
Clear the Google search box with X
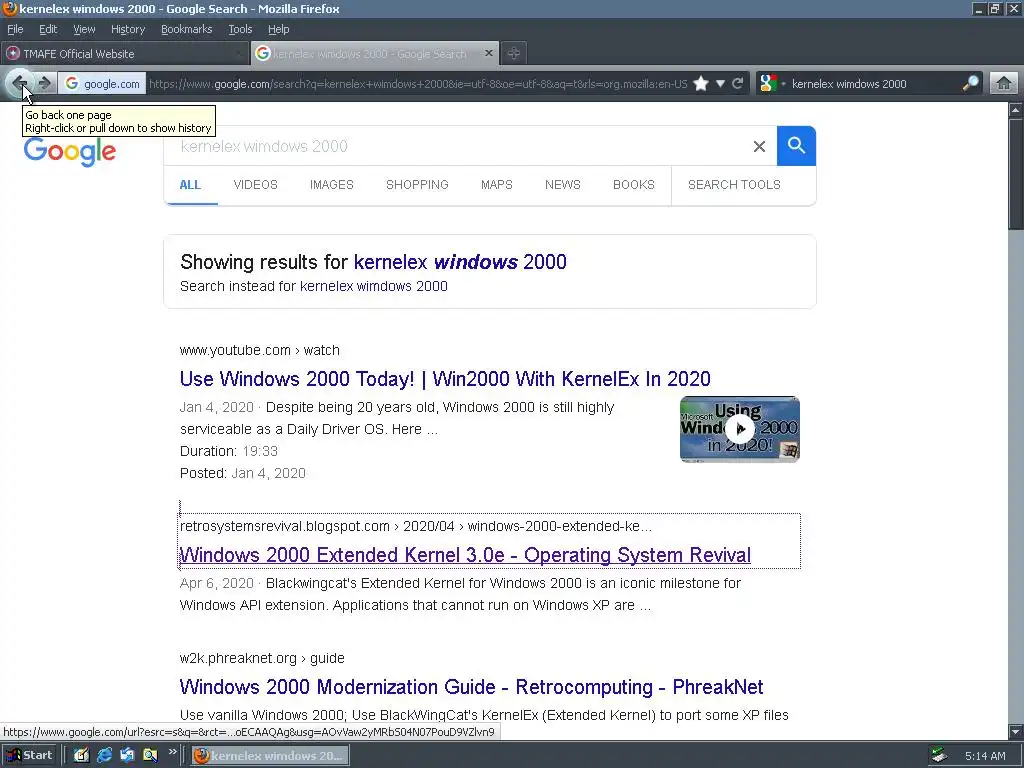pos(759,146)
